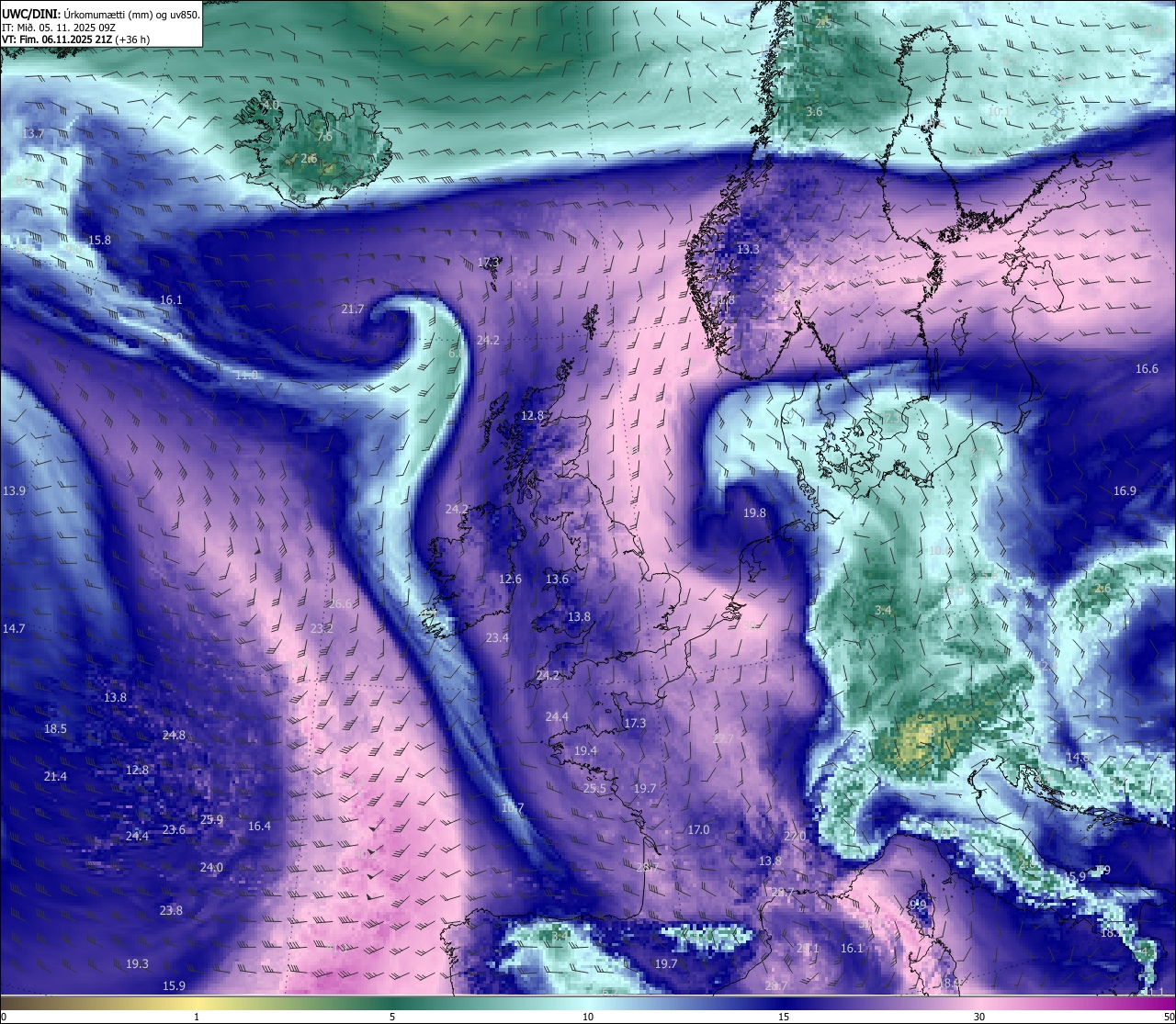Image resolution: width=1176 pixels, height=1024 pixels.
Task: Click the 19.8 value over the North Sea
Action: click(x=754, y=512)
